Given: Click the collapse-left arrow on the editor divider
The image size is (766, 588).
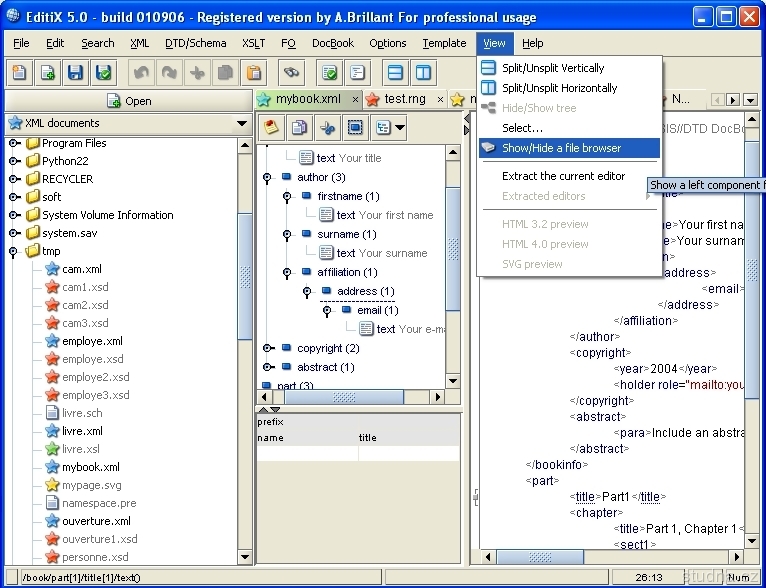Looking at the screenshot, I should 467,119.
